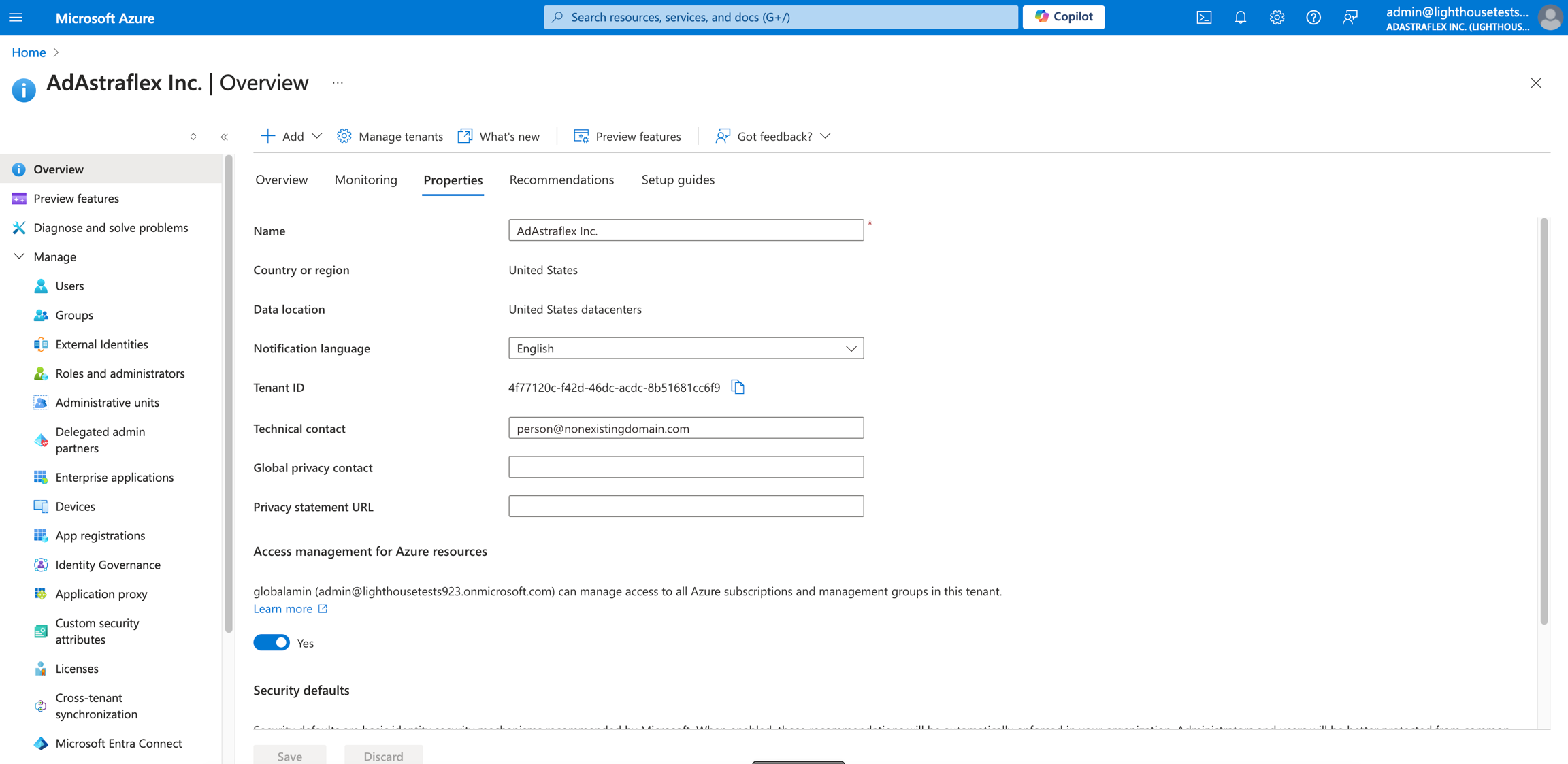Open Cloud Shell from top bar

[x=1204, y=18]
